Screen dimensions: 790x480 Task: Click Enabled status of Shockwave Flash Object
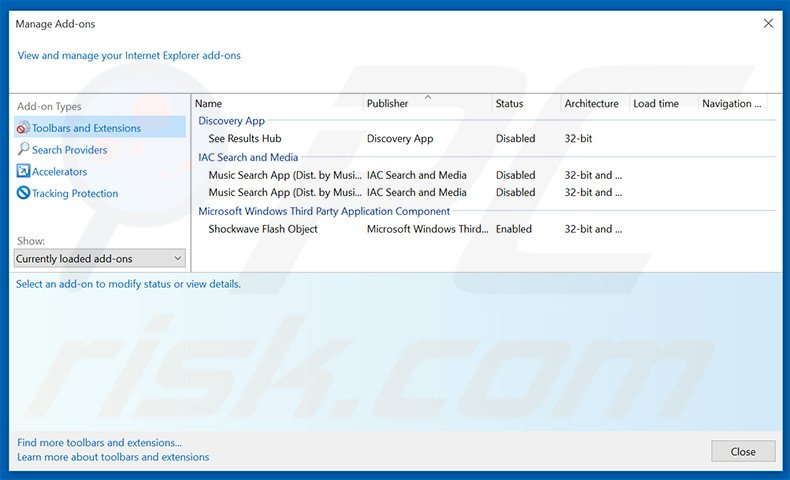pos(513,229)
